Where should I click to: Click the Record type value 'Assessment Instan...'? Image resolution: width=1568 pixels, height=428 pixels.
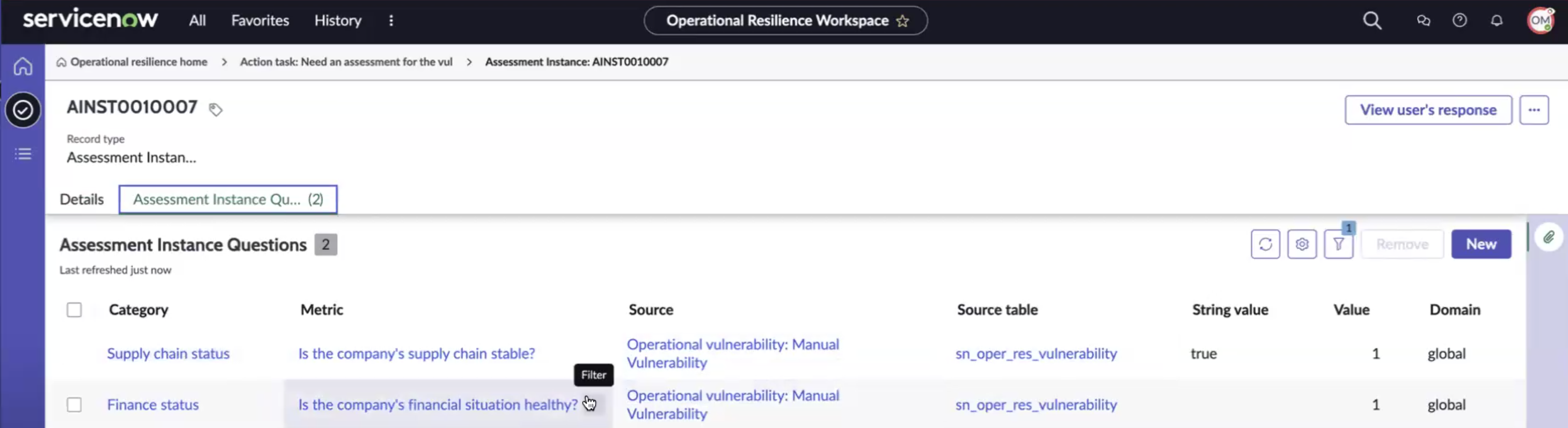[x=131, y=157]
